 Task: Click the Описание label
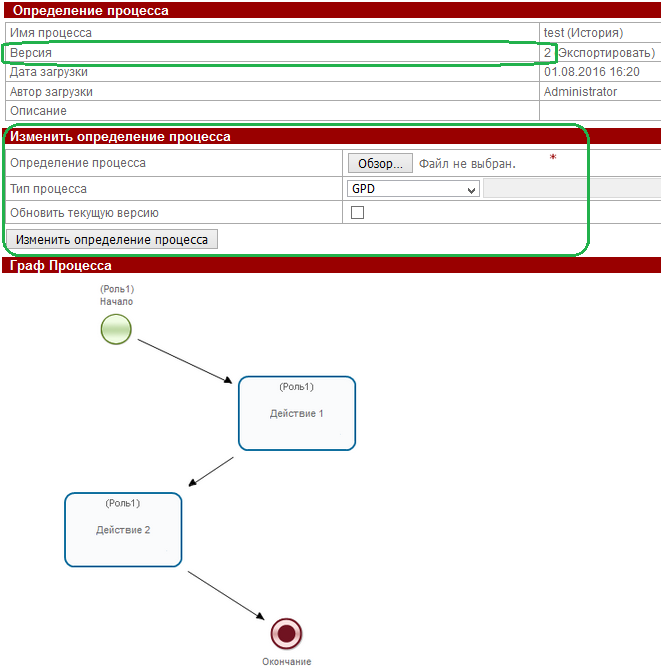(x=39, y=111)
